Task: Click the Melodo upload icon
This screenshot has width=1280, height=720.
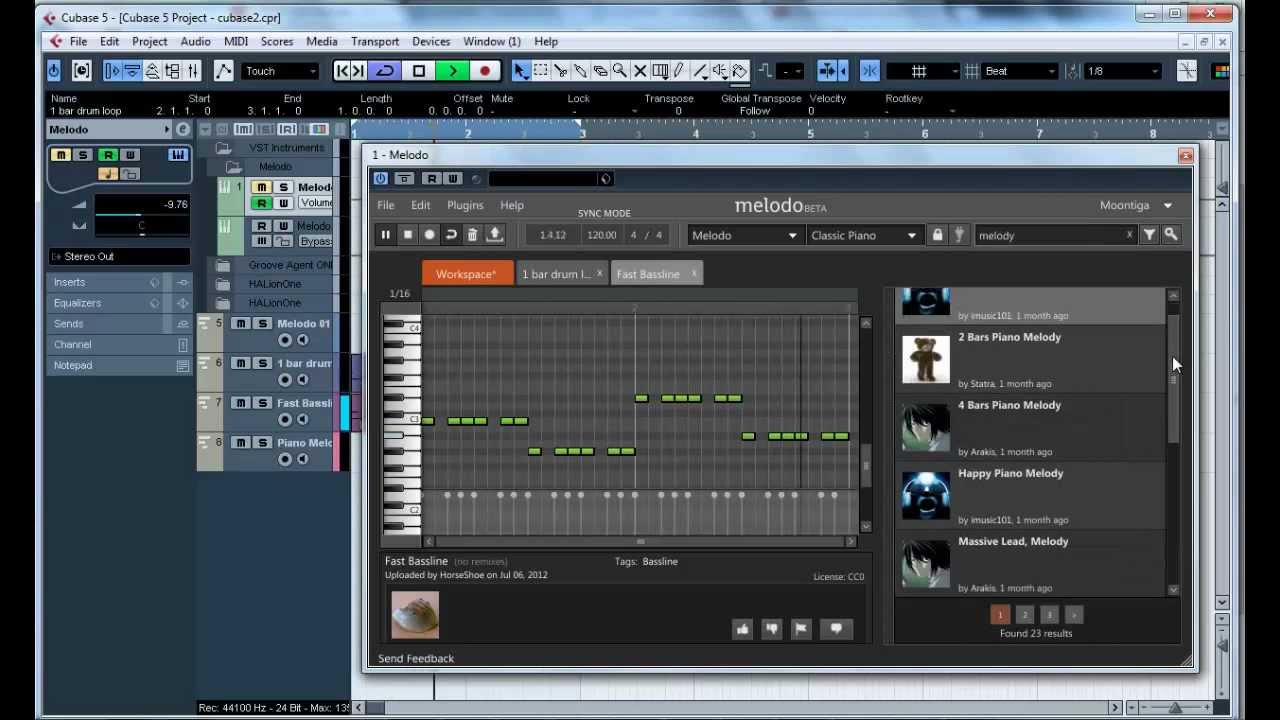Action: click(495, 235)
